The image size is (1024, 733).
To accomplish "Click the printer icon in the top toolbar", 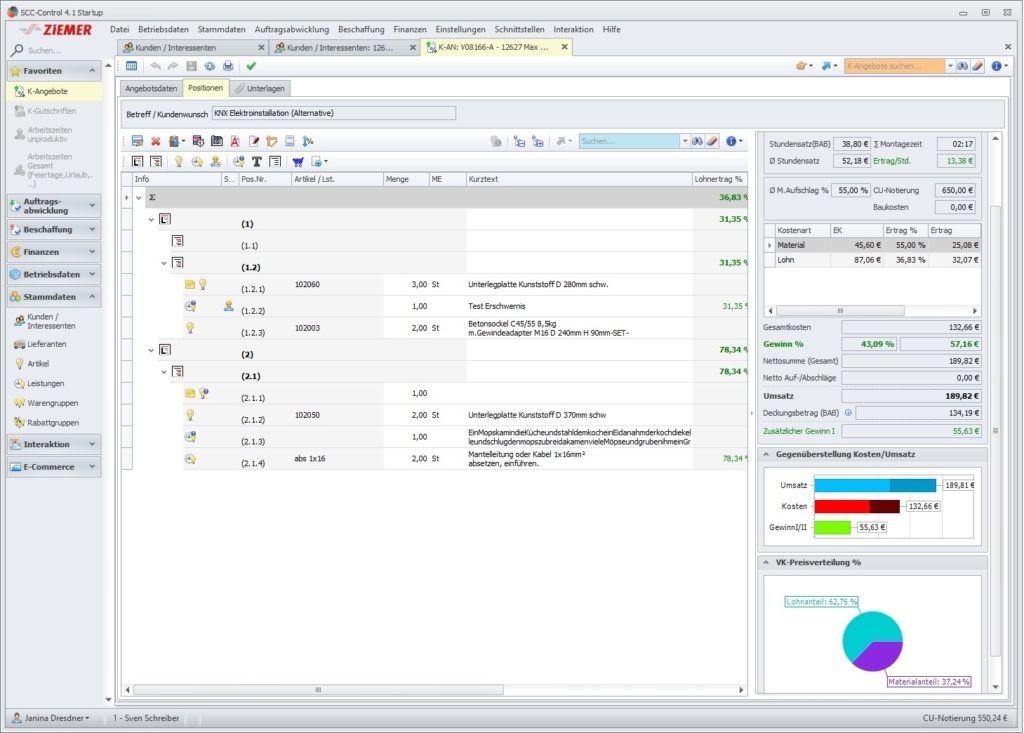I will pos(228,66).
